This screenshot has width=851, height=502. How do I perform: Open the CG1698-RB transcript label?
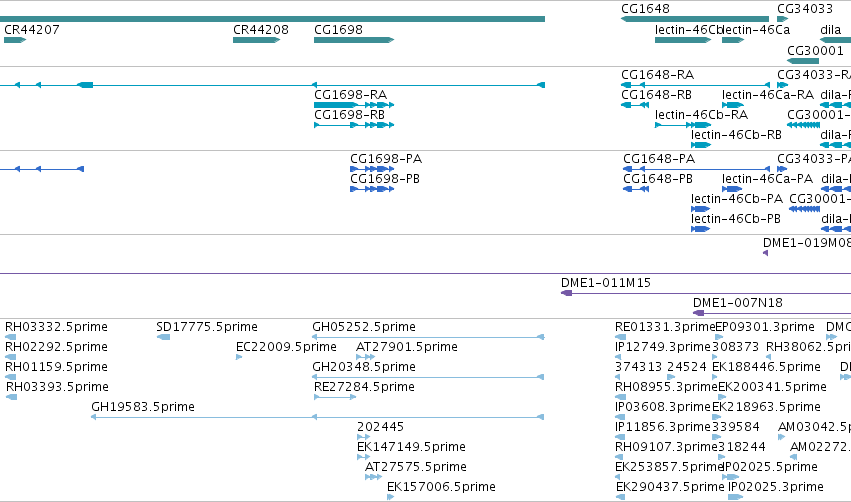click(x=350, y=115)
